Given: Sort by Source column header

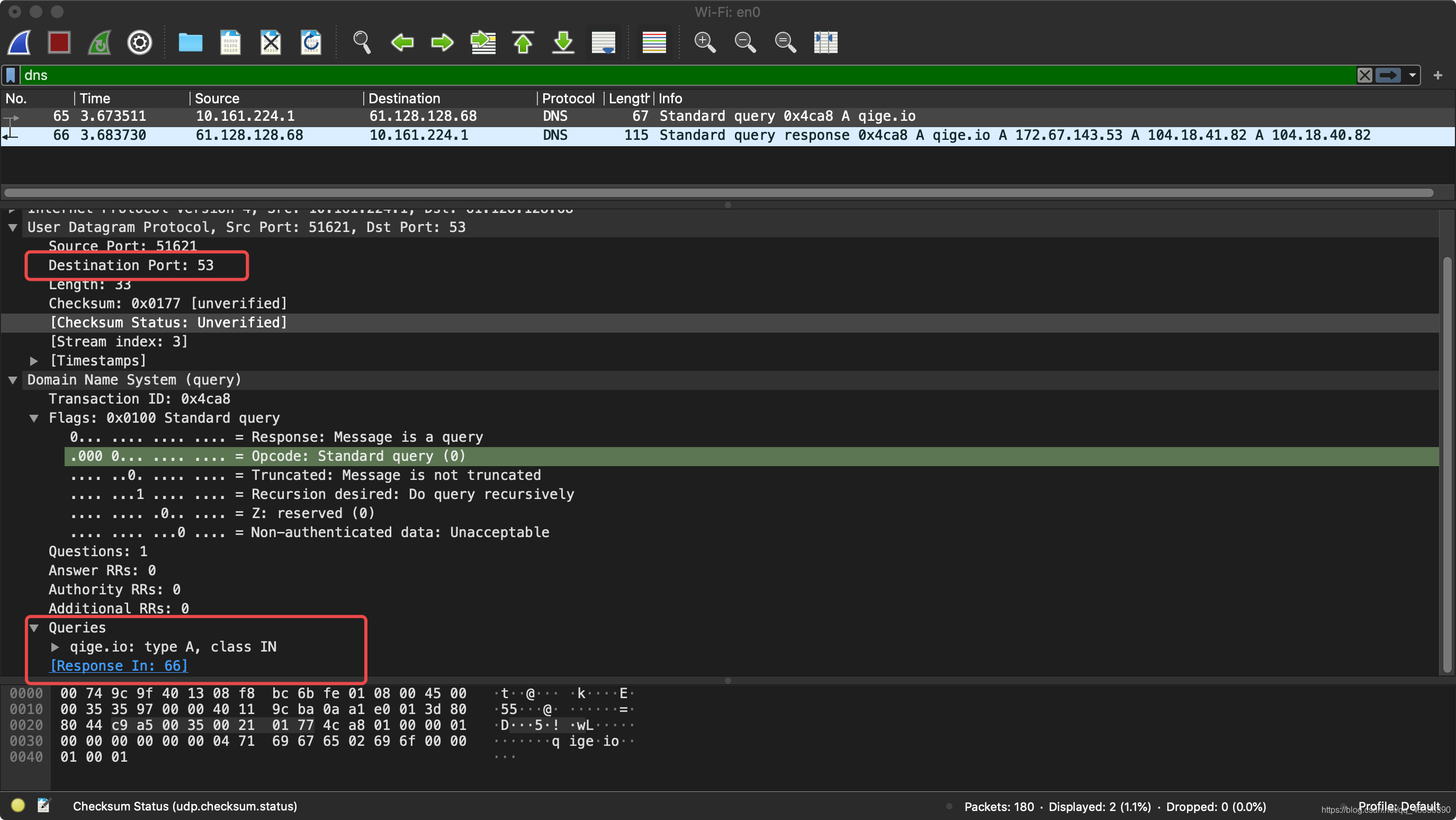Looking at the screenshot, I should pos(276,99).
